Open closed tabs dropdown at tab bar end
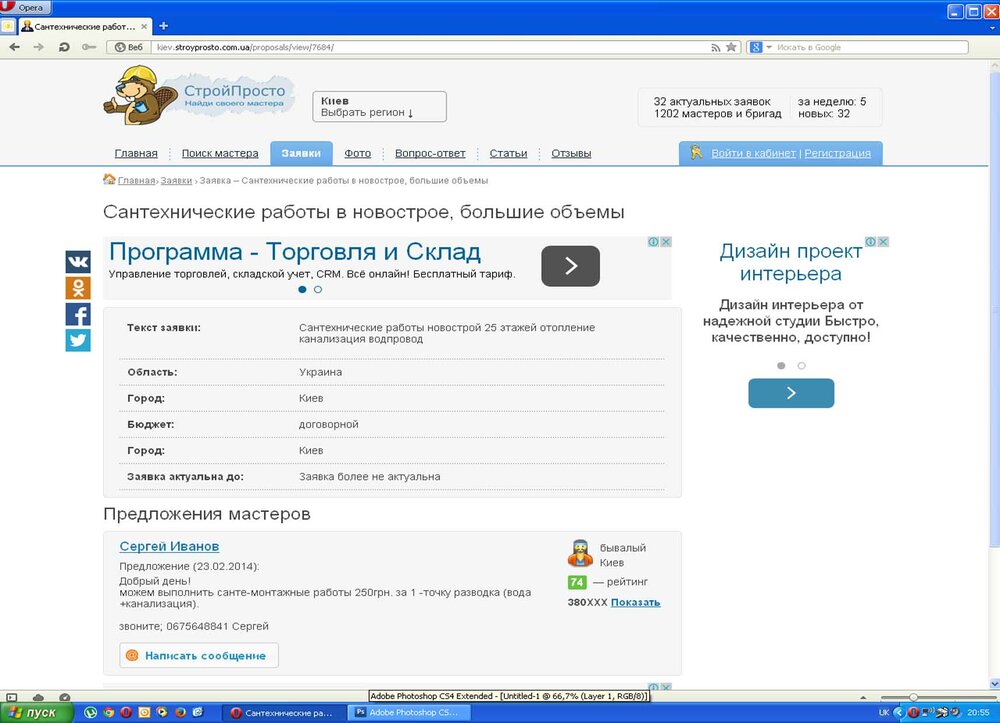The height and width of the screenshot is (723, 1000). coord(992,27)
